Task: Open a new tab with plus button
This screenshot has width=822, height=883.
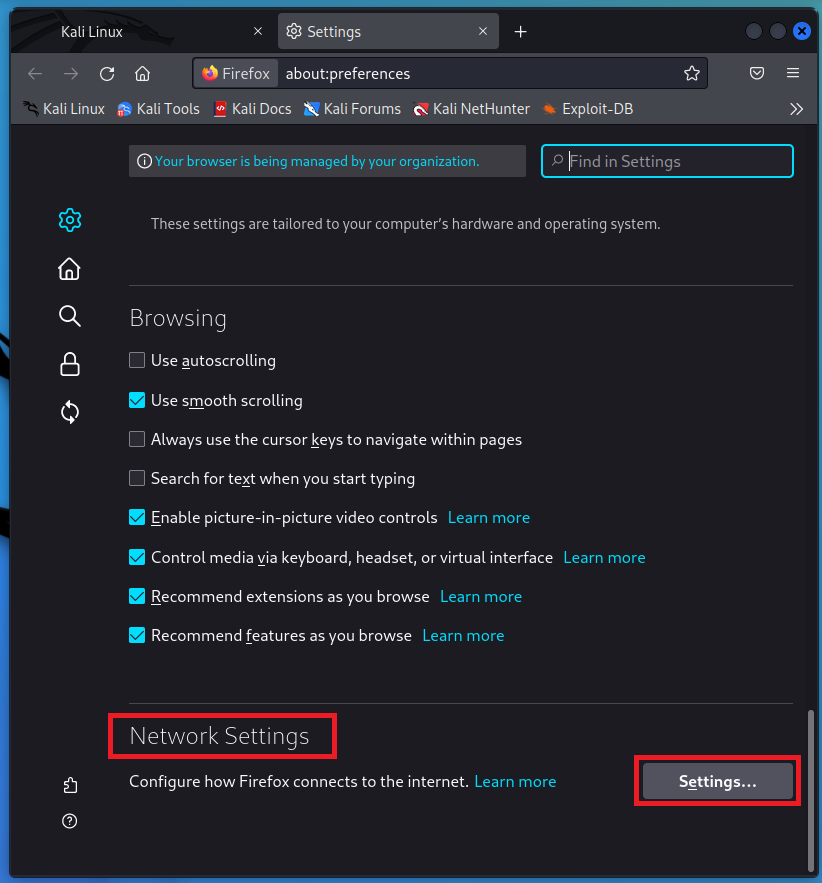Action: tap(521, 32)
